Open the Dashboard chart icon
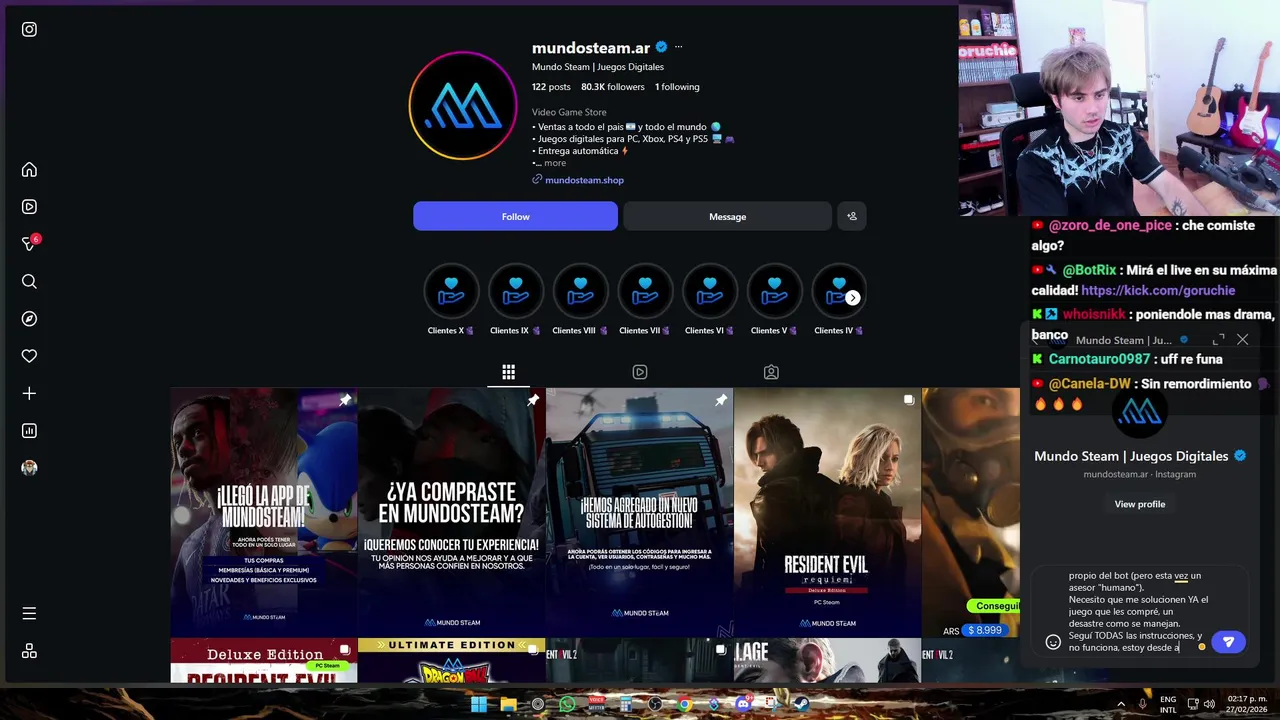This screenshot has height=720, width=1280. coord(29,431)
